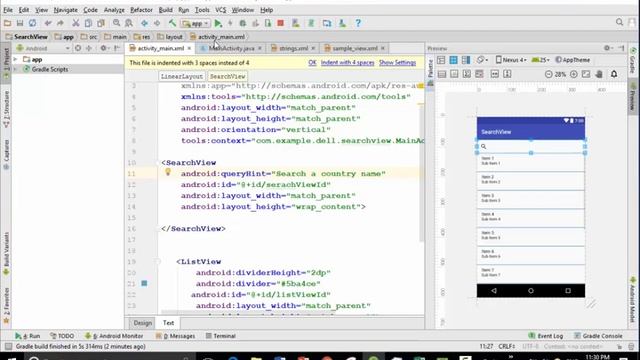This screenshot has width=640, height=360.
Task: Open the Nexus 4 device dropdown
Action: (511, 60)
